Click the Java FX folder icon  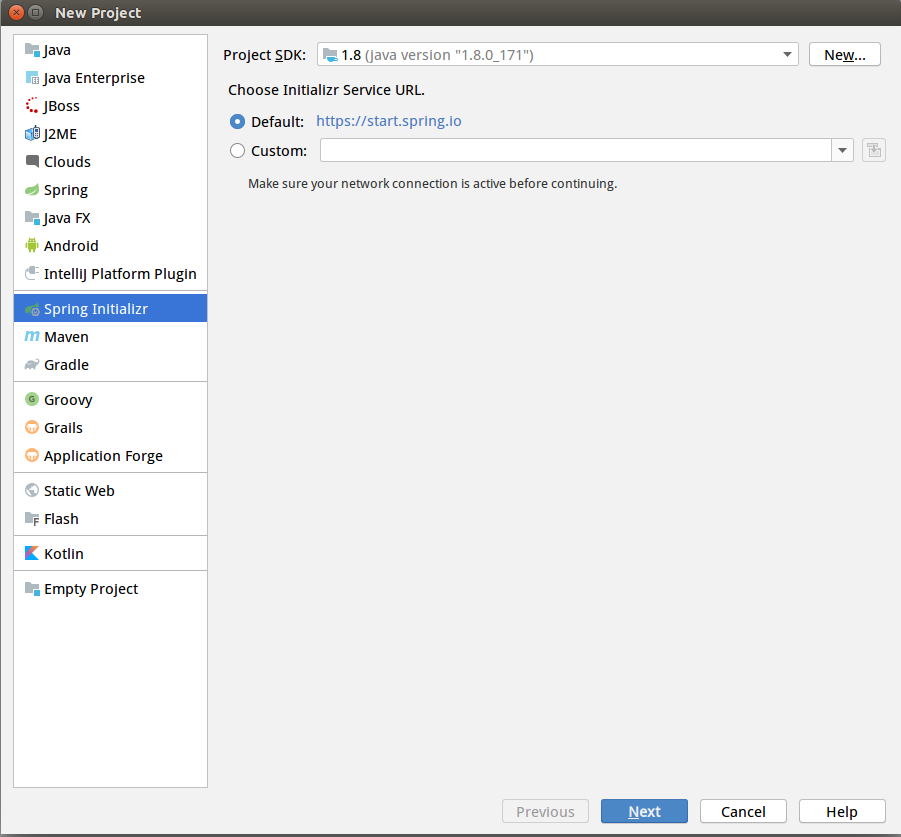(32, 218)
